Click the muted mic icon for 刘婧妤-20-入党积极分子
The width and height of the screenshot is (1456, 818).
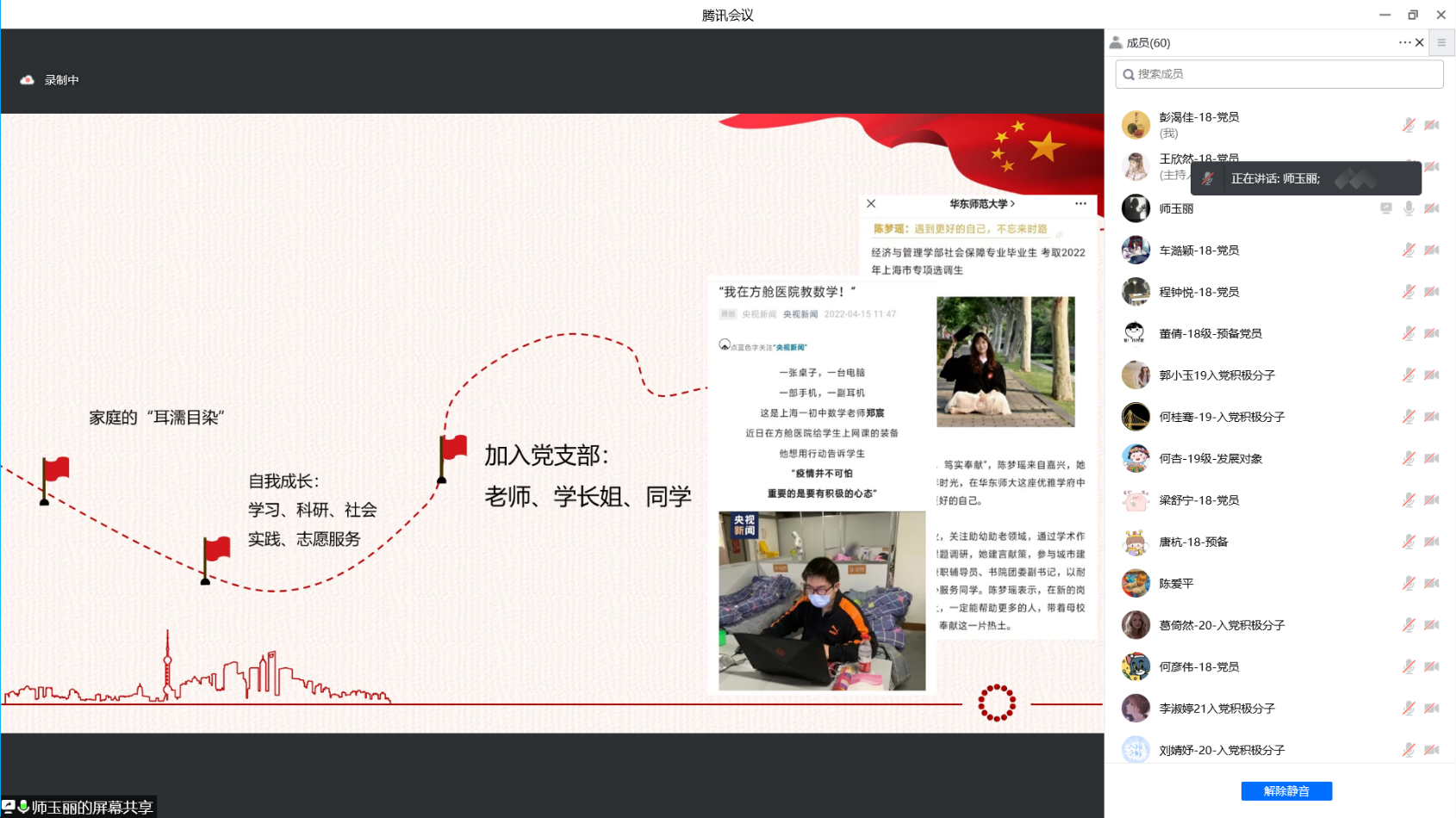click(1409, 750)
